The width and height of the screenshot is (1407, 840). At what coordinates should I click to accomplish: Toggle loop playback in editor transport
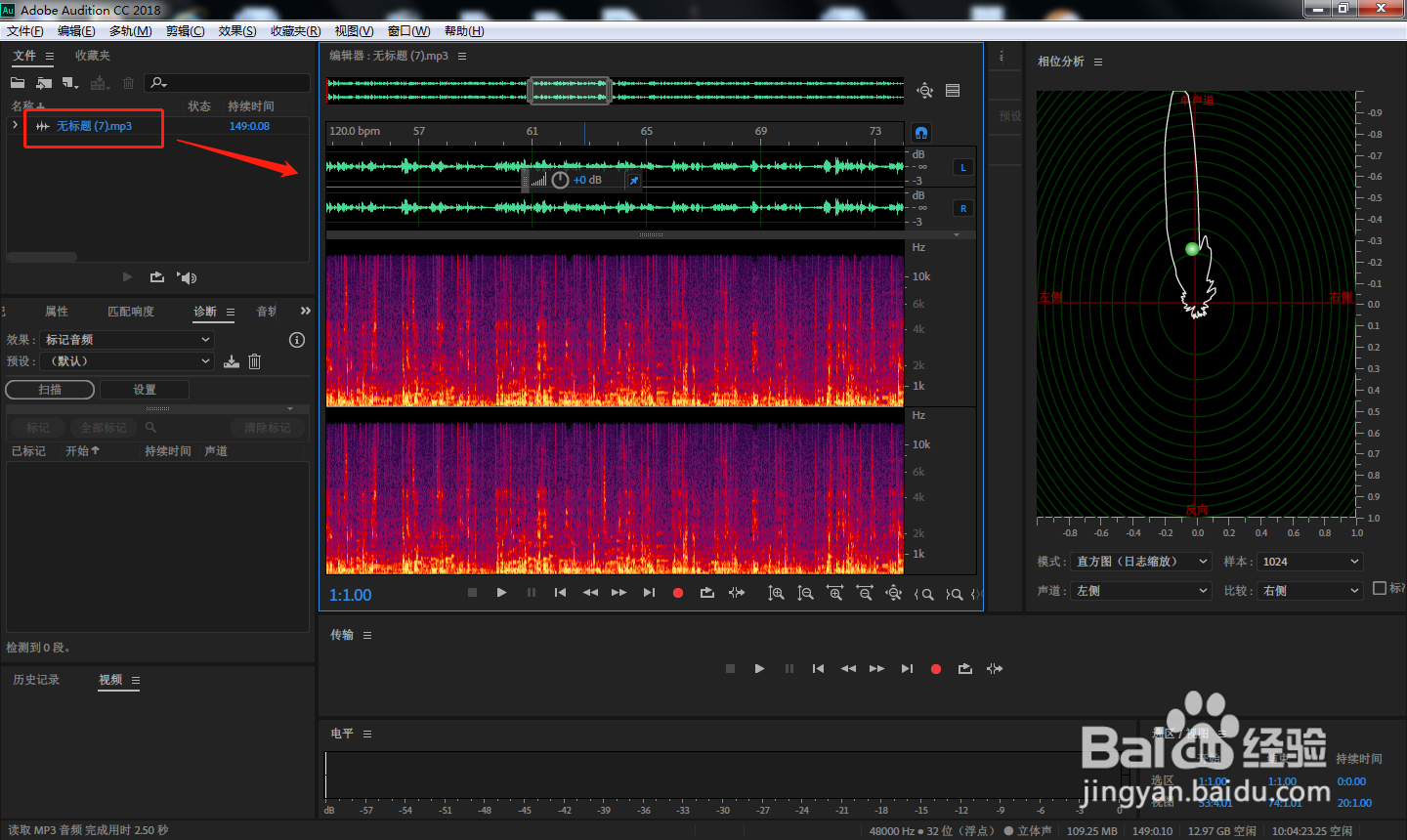[707, 593]
